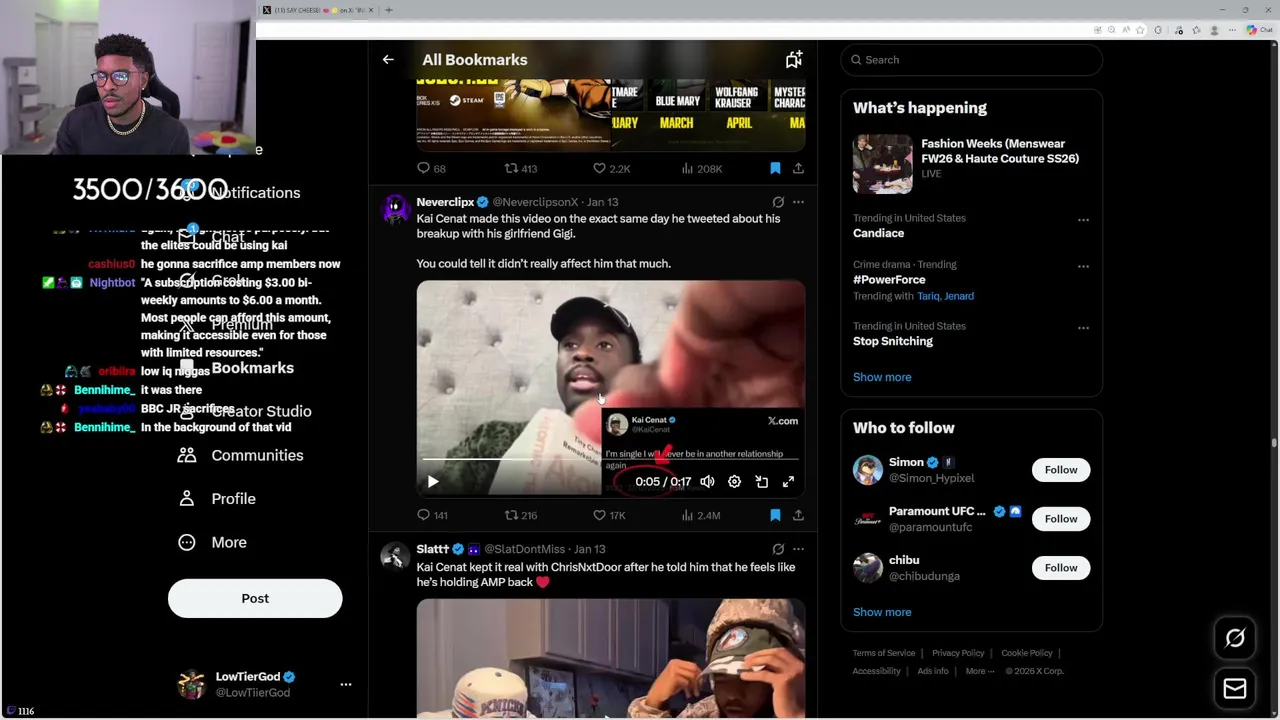Image resolution: width=1280 pixels, height=720 pixels.
Task: Close the SAY CHEESE browser tab
Action: coord(371,10)
